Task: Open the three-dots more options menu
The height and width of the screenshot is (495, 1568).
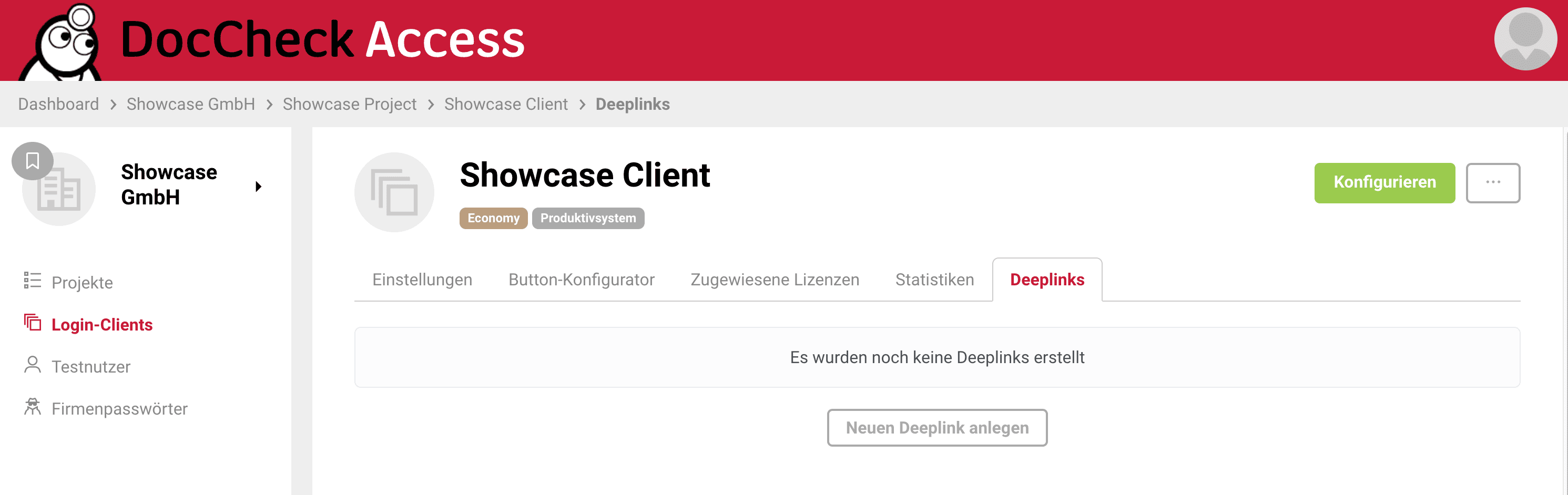Action: click(x=1492, y=182)
